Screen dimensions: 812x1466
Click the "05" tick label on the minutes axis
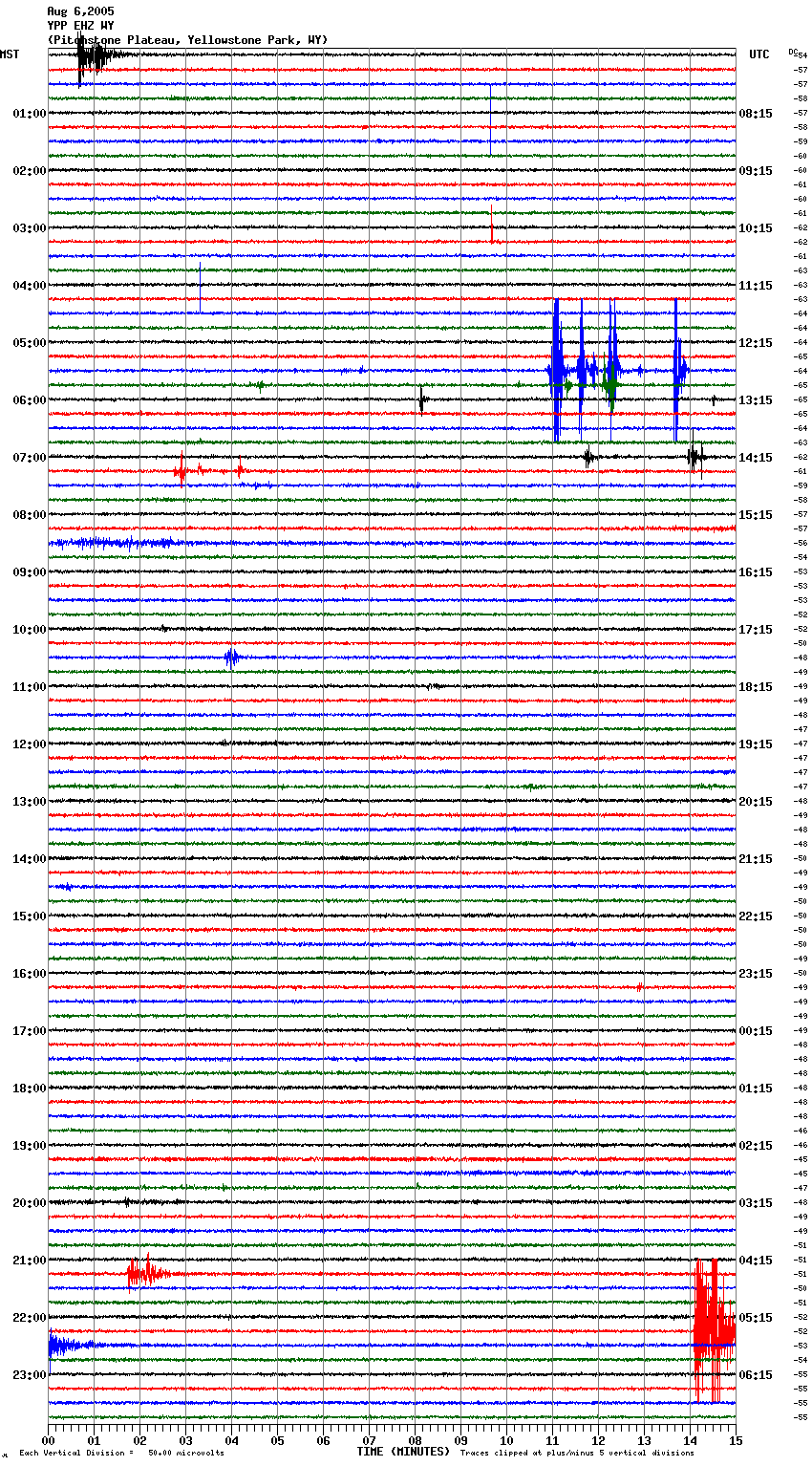277,1440
